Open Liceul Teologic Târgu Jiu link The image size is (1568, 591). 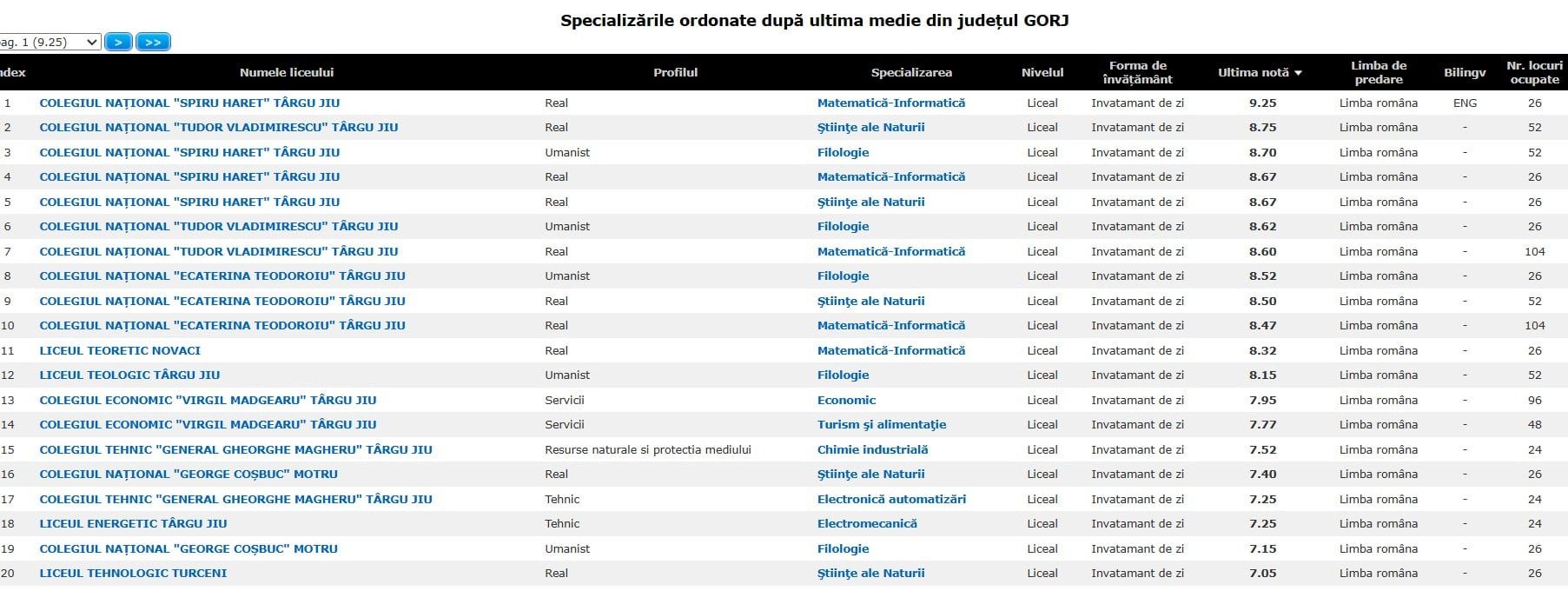(x=129, y=375)
